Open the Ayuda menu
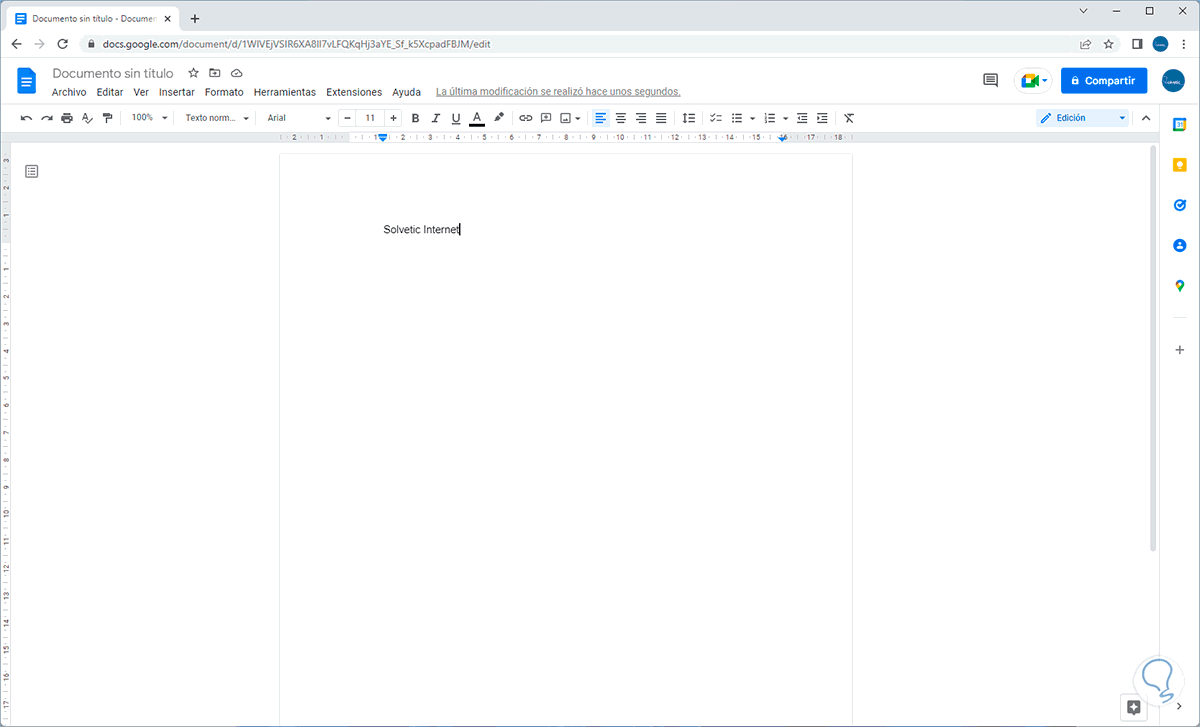Screen dimensions: 1200x727 click(x=406, y=92)
